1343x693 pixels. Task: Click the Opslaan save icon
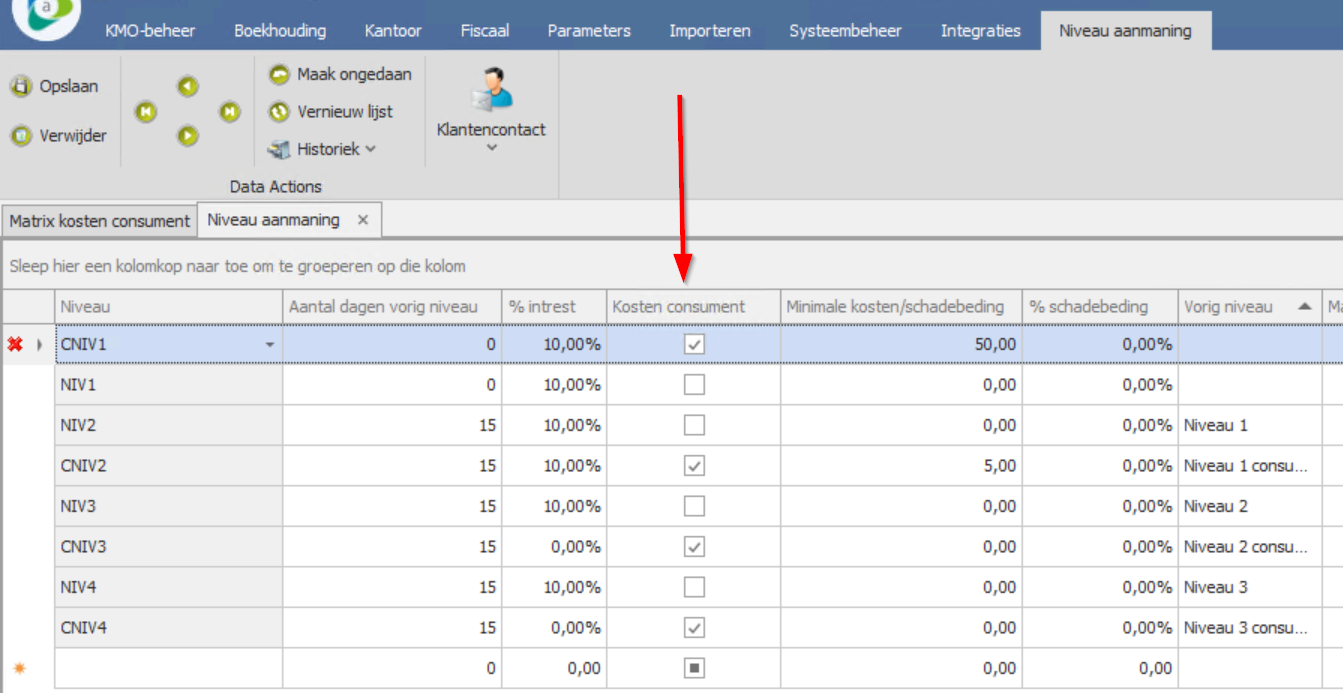click(x=21, y=87)
